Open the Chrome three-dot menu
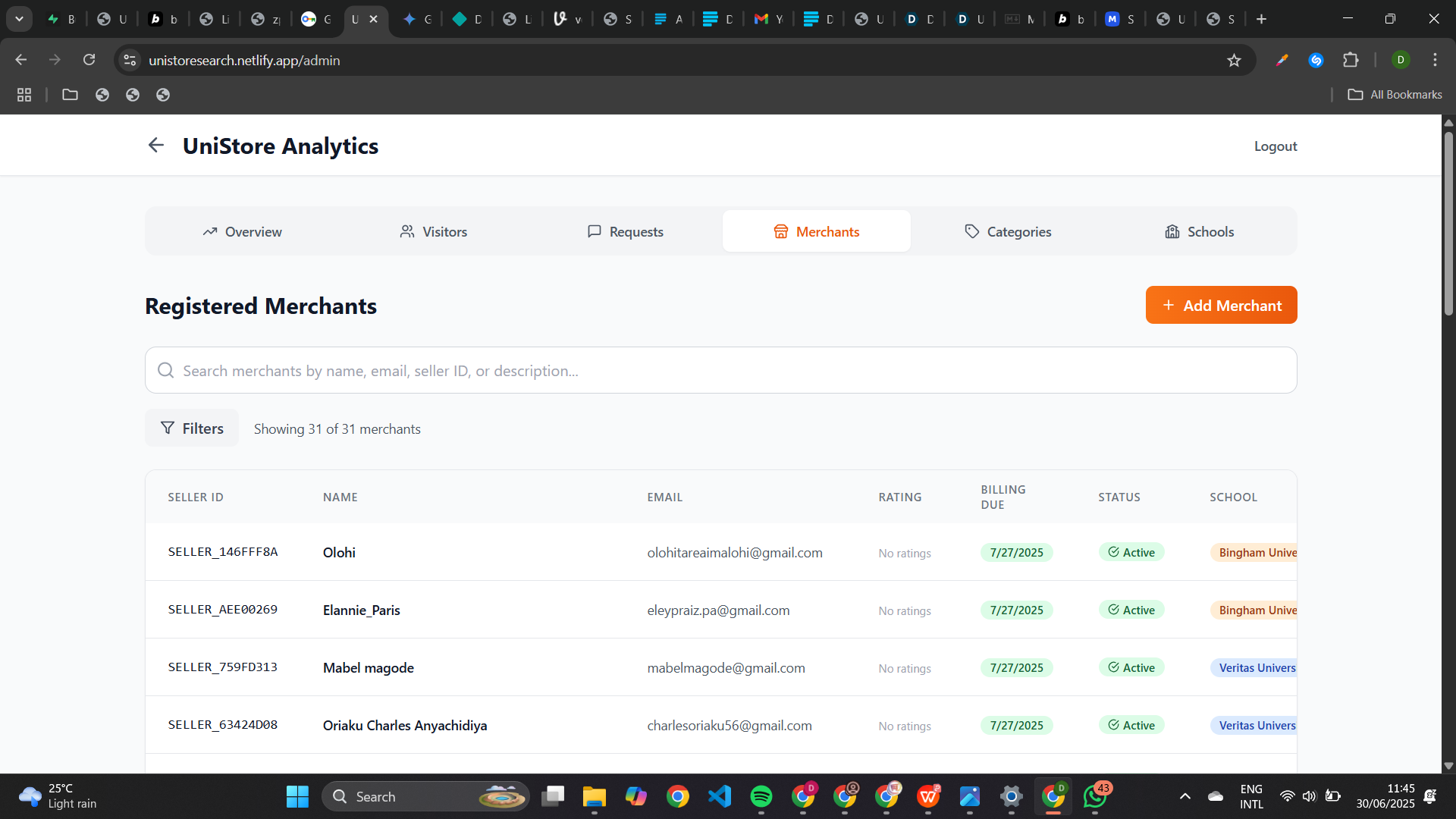Viewport: 1456px width, 819px height. (x=1435, y=60)
